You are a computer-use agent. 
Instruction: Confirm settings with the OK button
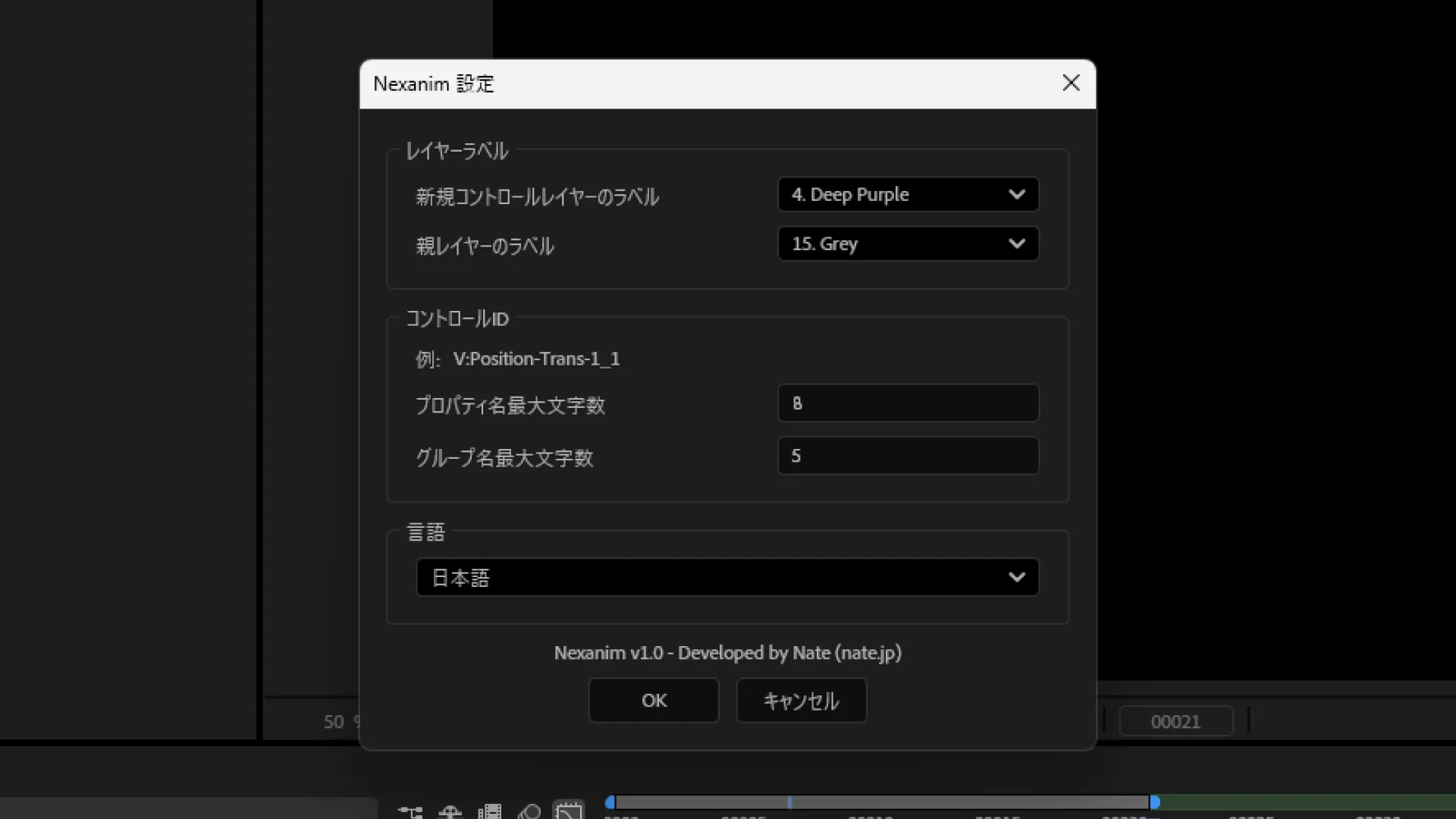pos(653,700)
